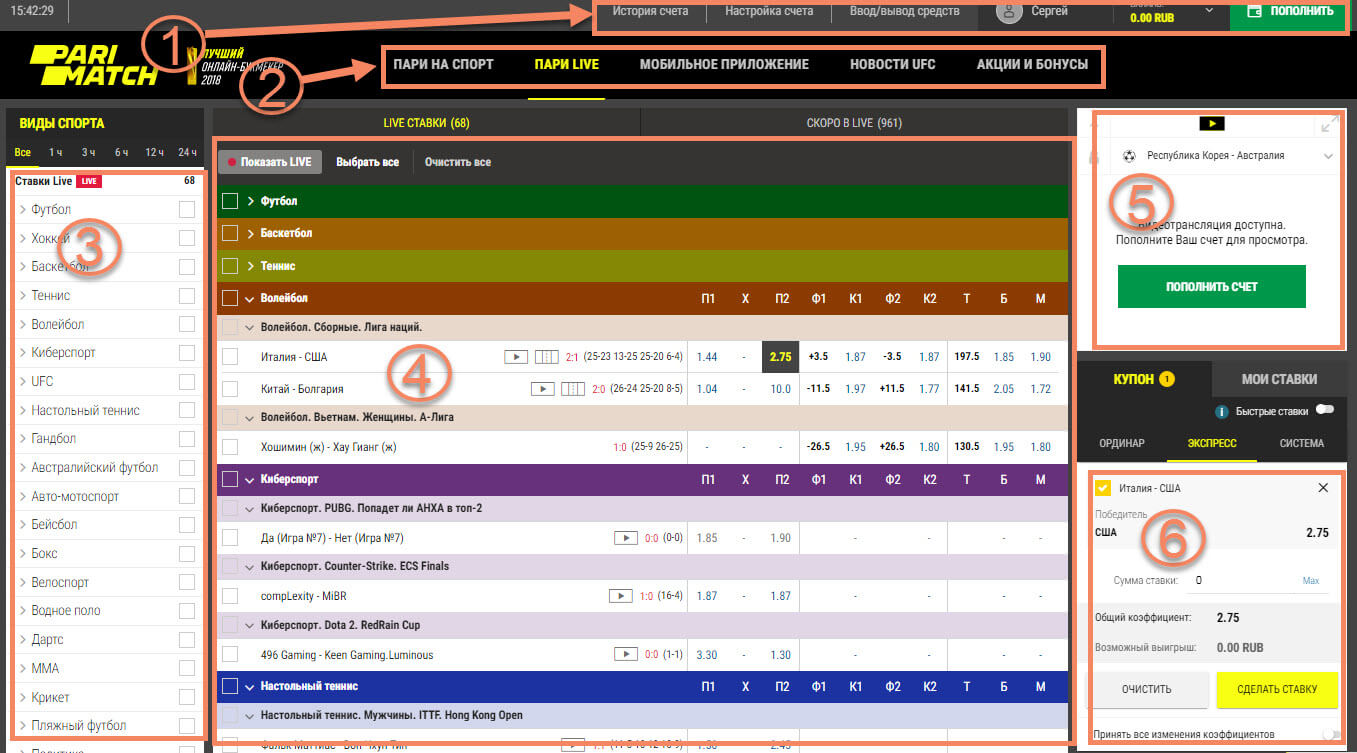This screenshot has width=1357, height=753.
Task: Open match tracker field icon for Китай - Болгария
Action: point(572,389)
